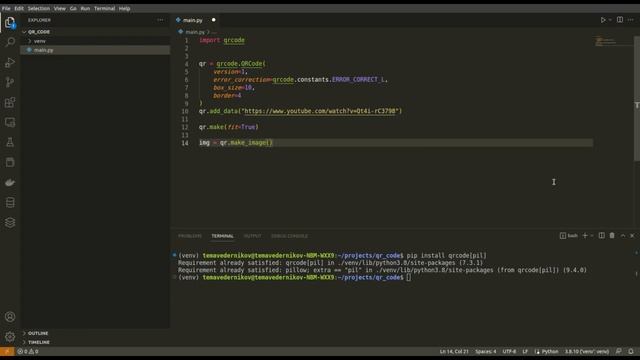Select interpreter 3.8.10 venv

tap(587, 351)
